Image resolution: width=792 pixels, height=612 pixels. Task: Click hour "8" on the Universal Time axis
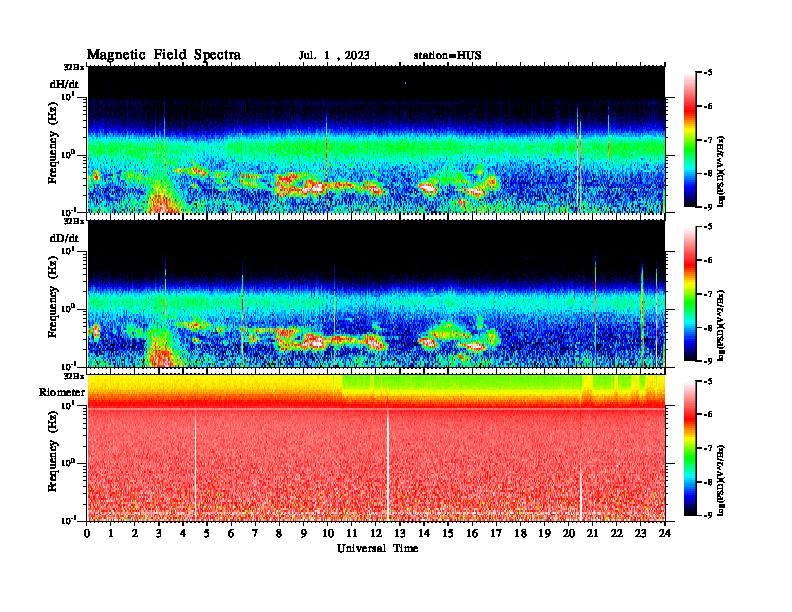279,533
